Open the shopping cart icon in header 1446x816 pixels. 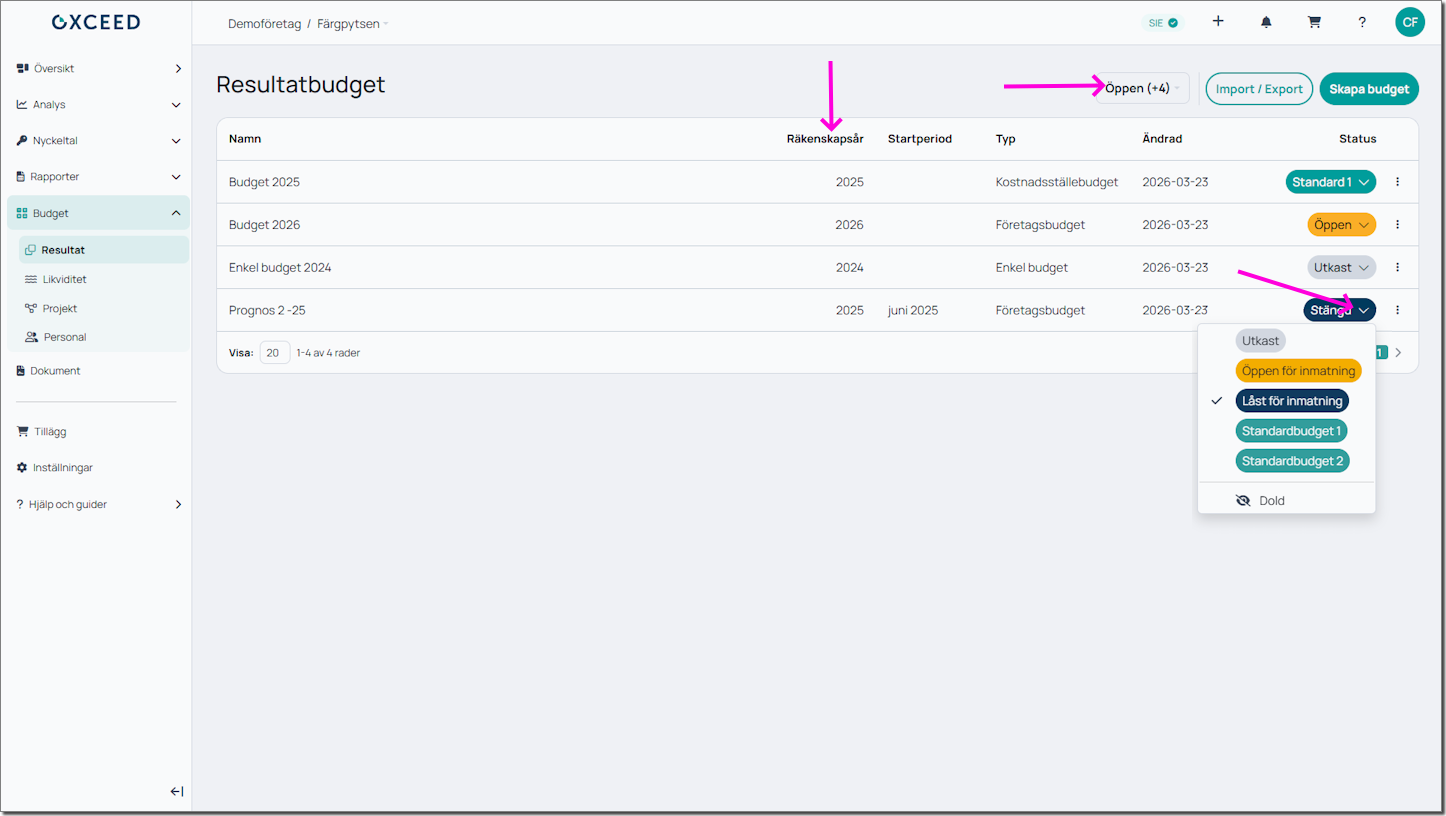[1314, 22]
